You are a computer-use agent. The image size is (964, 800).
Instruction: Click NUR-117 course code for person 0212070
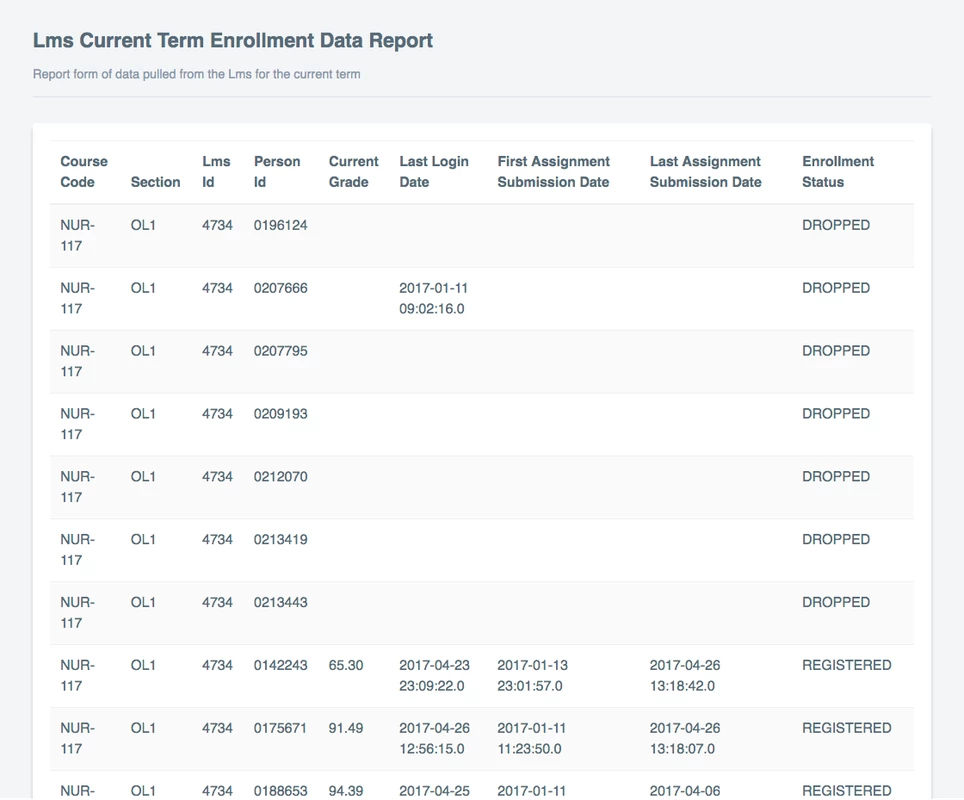point(77,487)
